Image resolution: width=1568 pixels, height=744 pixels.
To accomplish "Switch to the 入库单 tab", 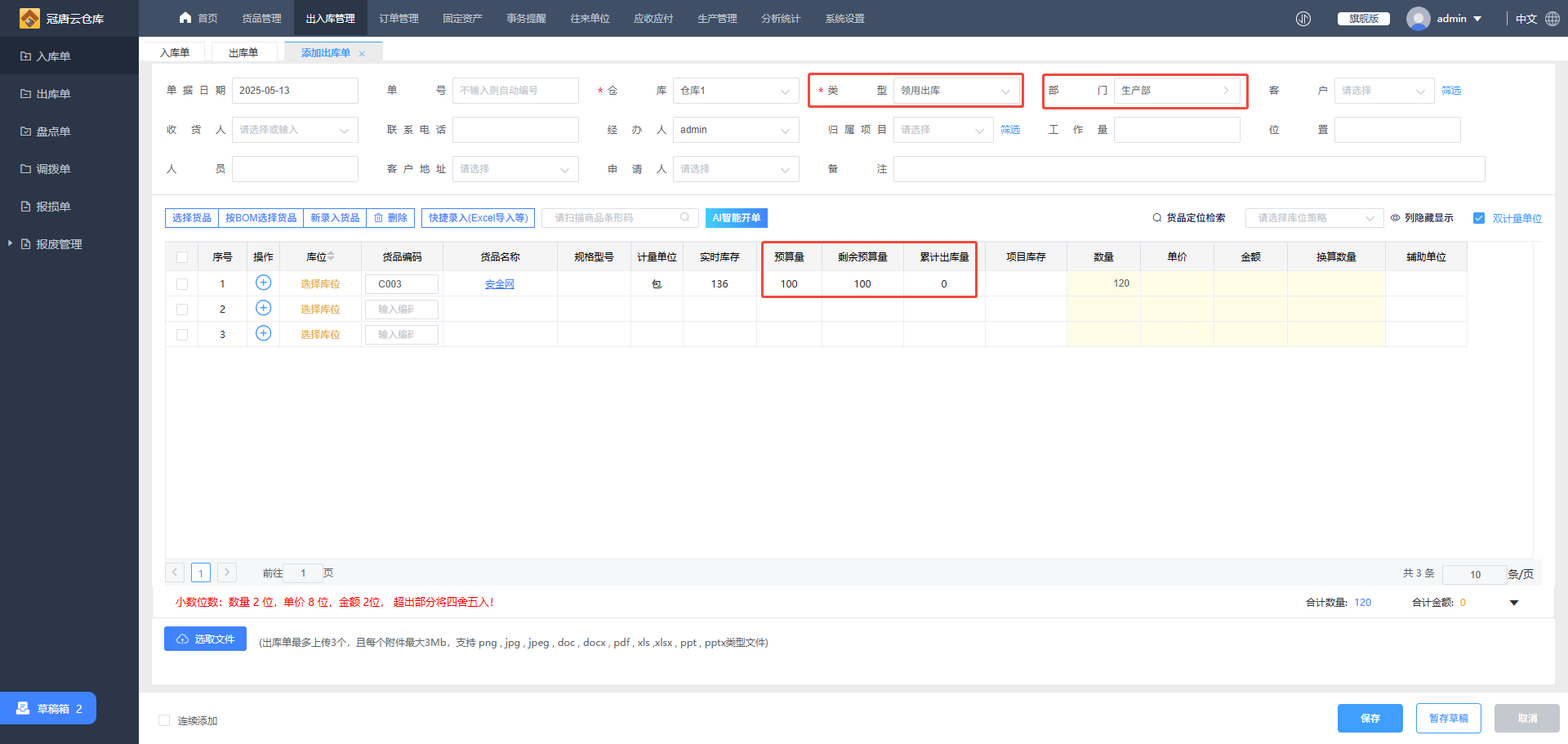I will click(x=175, y=53).
